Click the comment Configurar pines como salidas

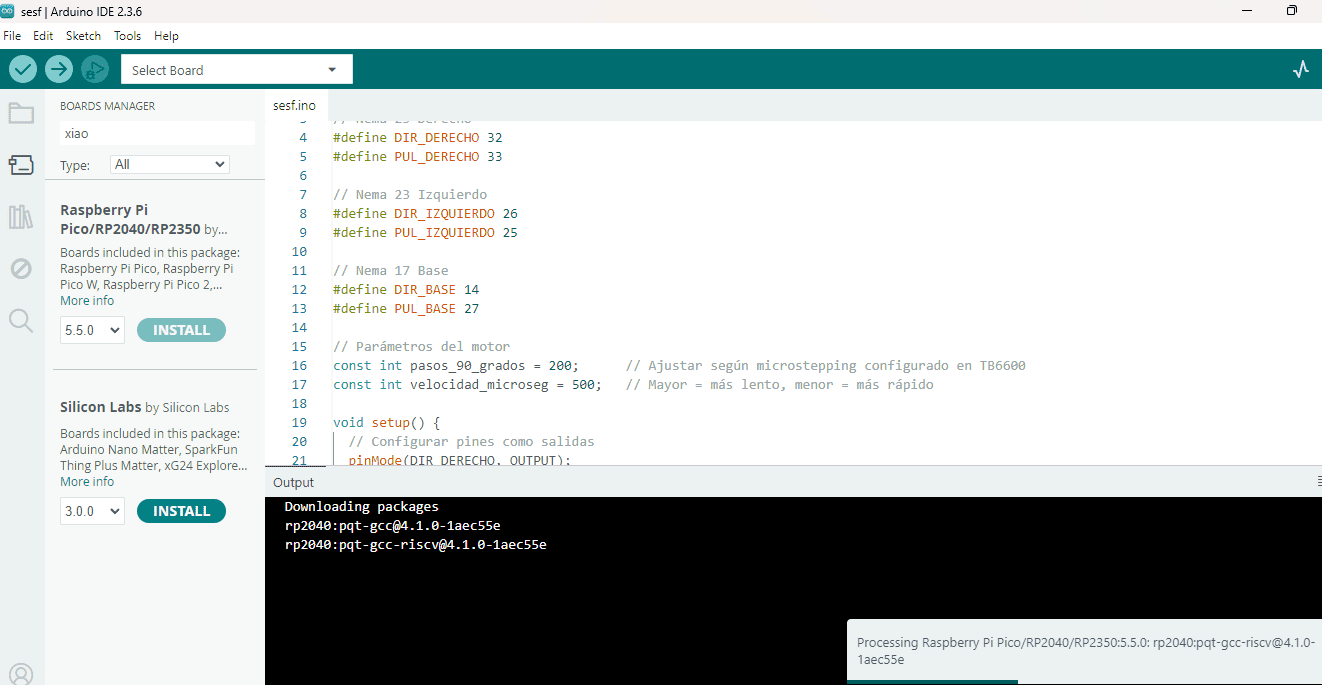(x=471, y=441)
